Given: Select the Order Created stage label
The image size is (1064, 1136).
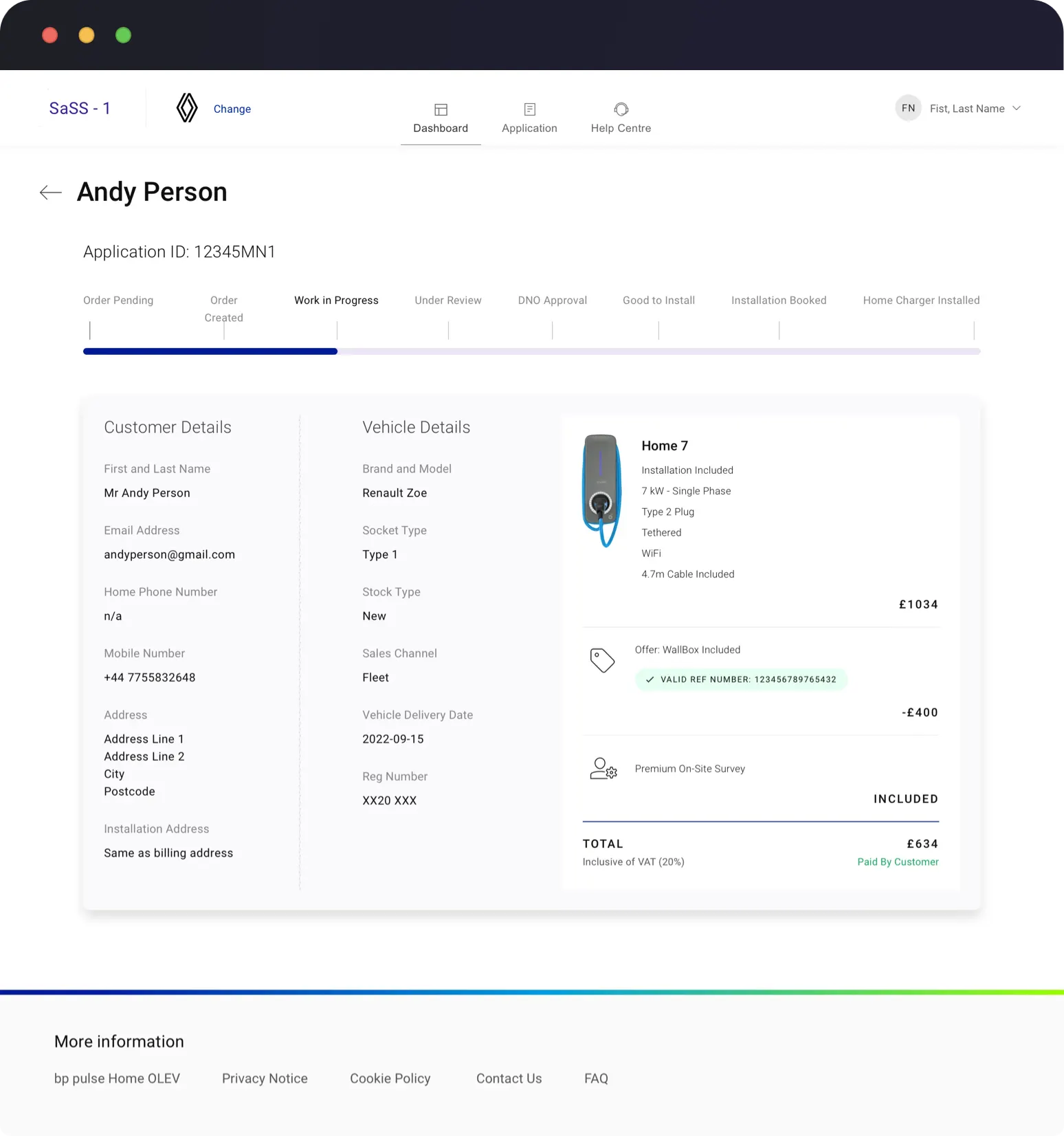Looking at the screenshot, I should [x=224, y=309].
